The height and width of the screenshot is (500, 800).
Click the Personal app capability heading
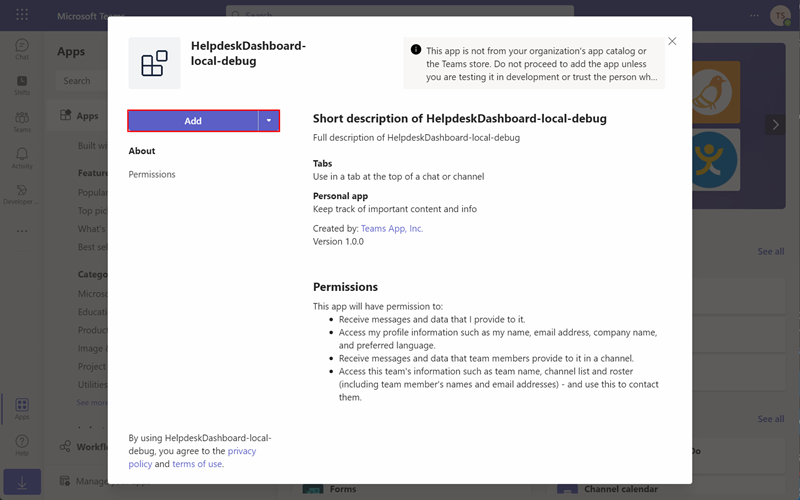tap(340, 196)
